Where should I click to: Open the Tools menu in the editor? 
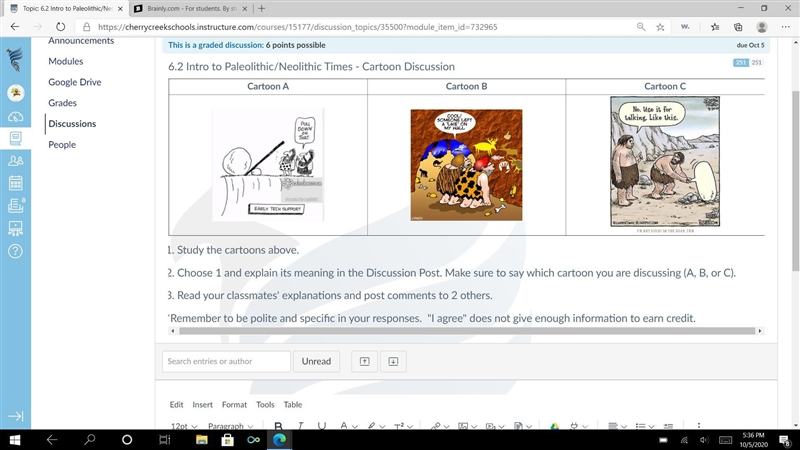pyautogui.click(x=265, y=405)
